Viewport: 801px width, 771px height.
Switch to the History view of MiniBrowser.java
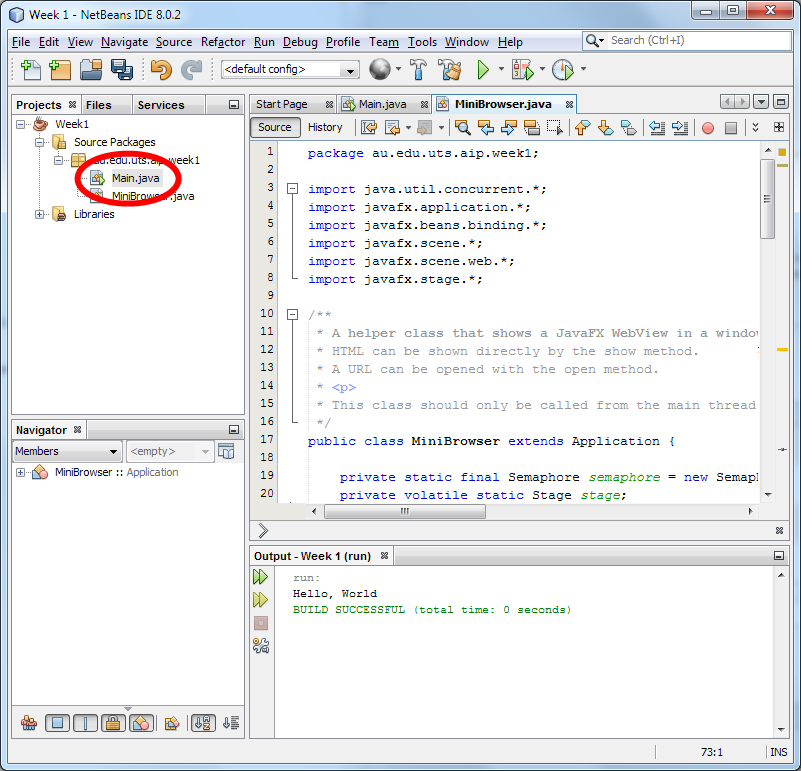coord(328,127)
